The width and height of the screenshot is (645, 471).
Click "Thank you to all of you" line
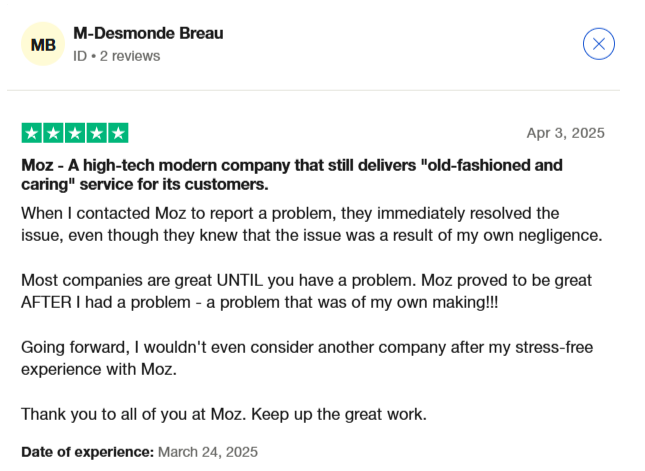coord(224,414)
